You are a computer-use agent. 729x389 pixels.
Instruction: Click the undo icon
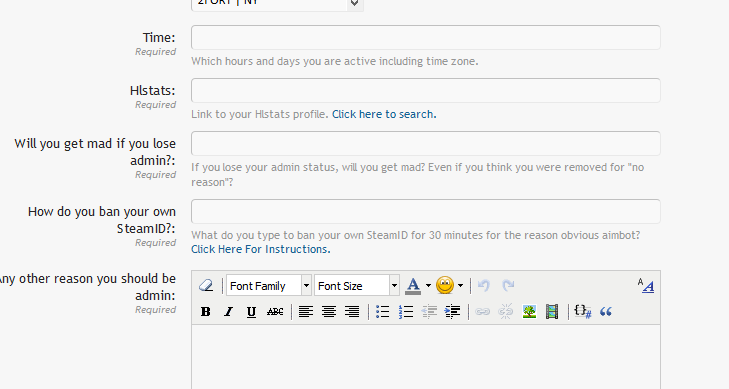pyautogui.click(x=484, y=285)
